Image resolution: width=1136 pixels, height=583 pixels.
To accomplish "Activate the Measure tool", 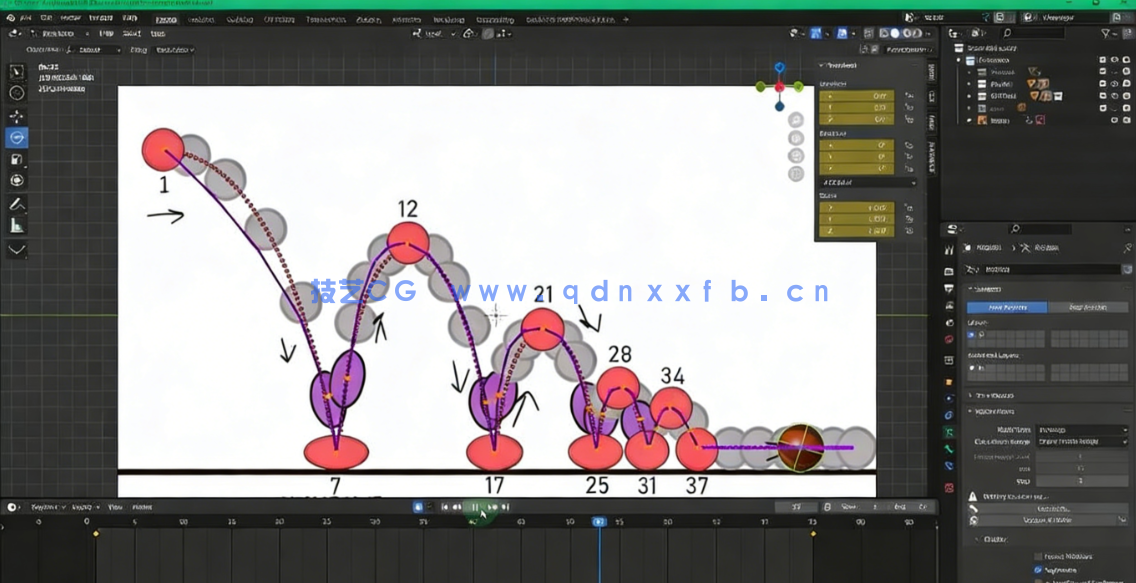I will (x=16, y=225).
